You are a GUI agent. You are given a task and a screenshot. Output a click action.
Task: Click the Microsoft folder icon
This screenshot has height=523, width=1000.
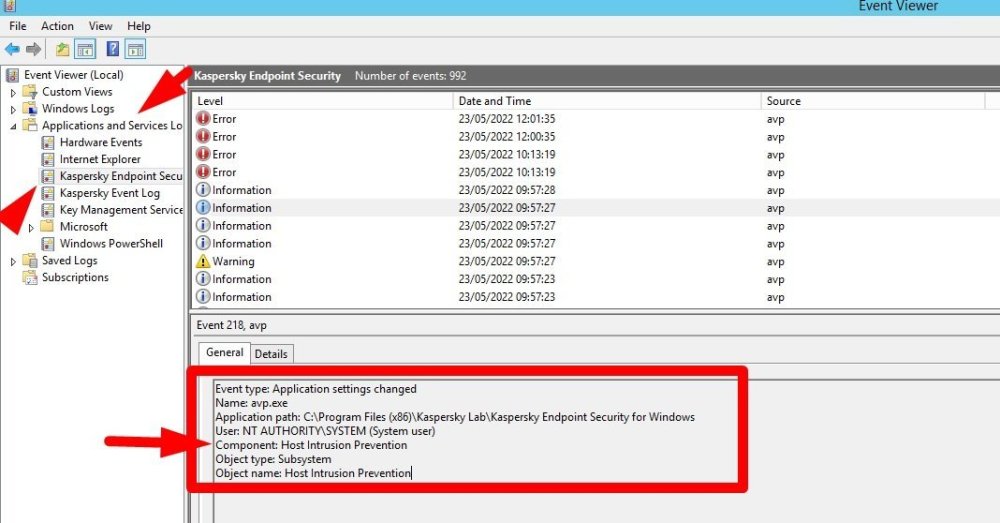pyautogui.click(x=47, y=226)
